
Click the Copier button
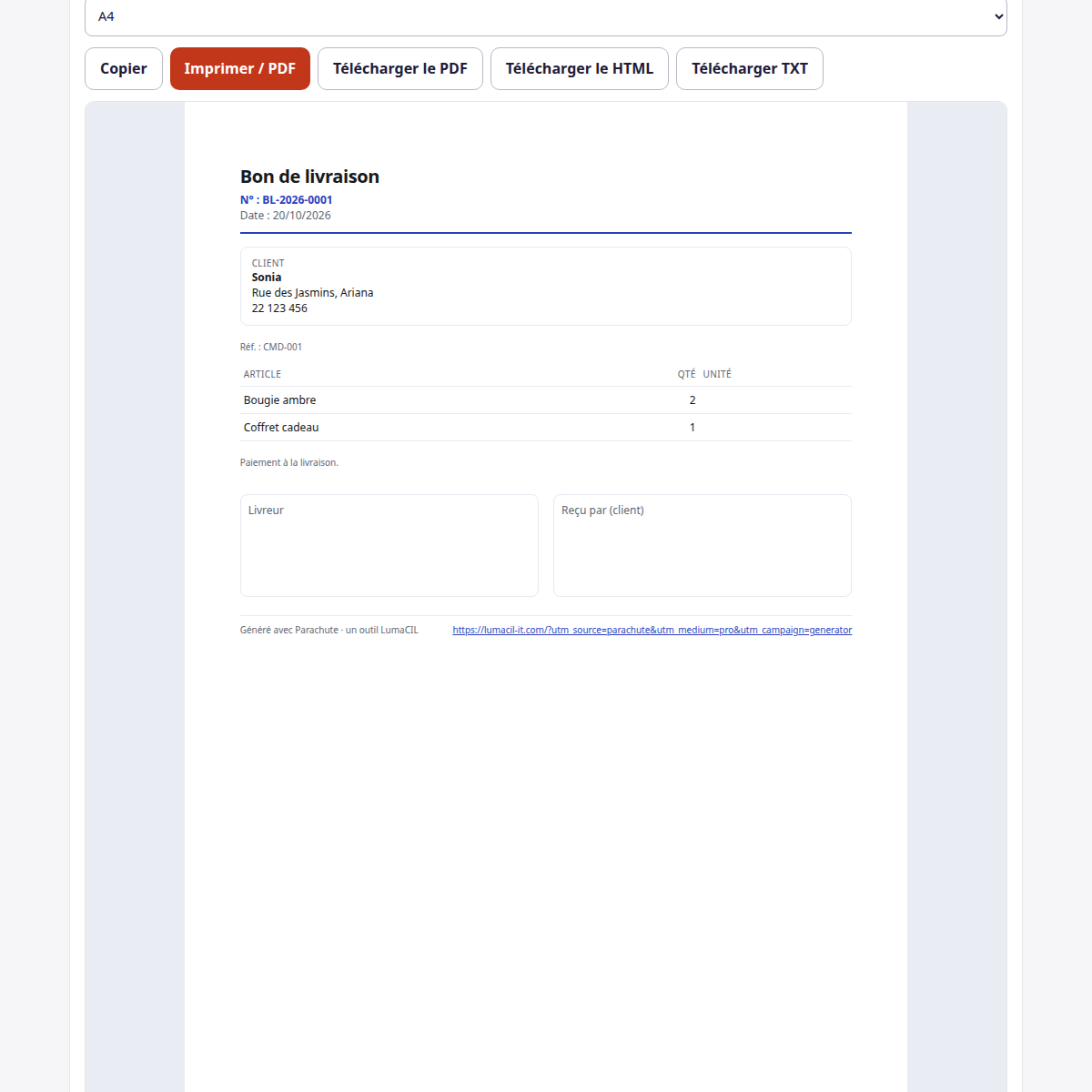(124, 69)
